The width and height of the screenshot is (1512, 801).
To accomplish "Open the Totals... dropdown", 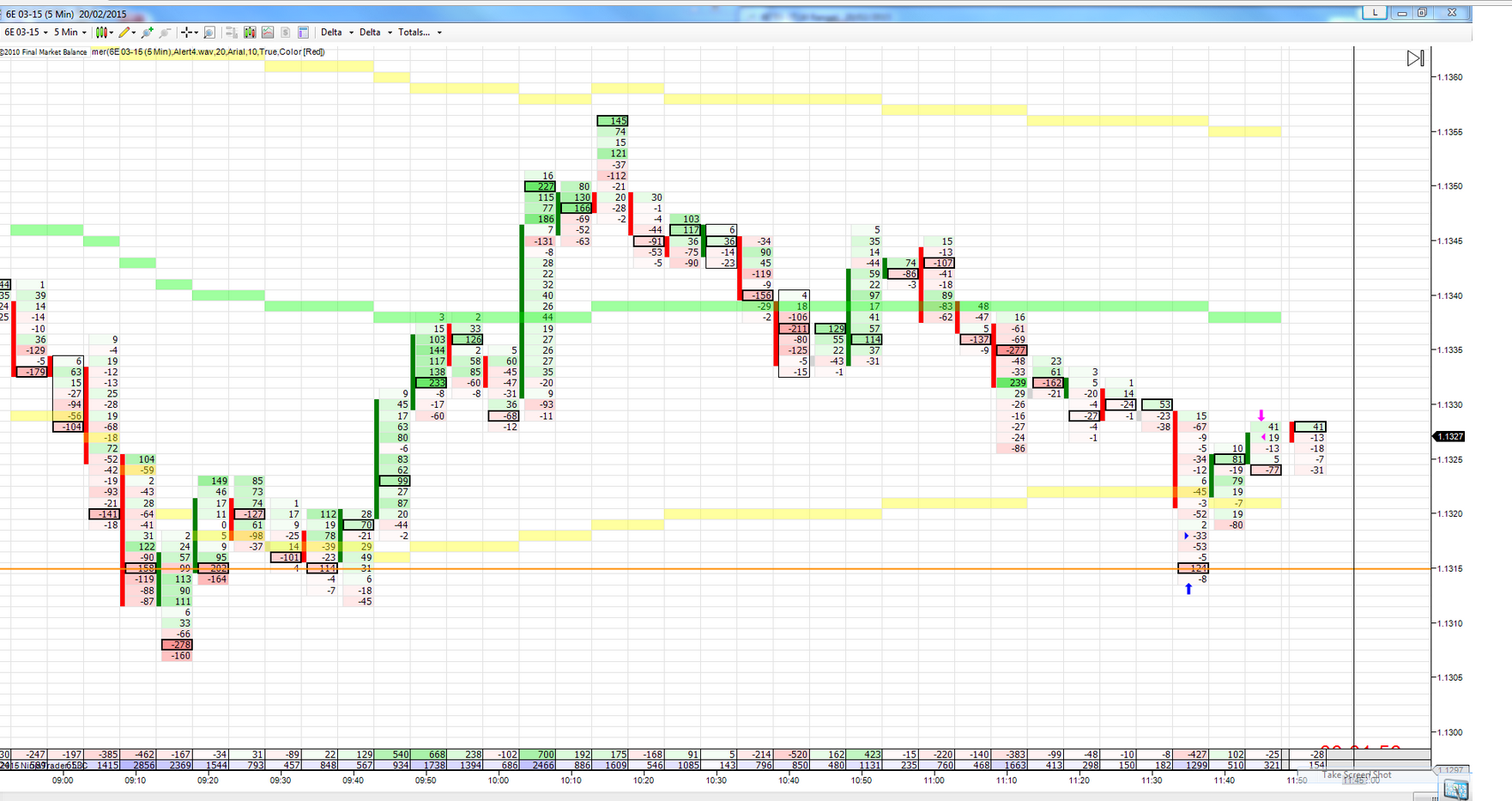I will click(420, 33).
